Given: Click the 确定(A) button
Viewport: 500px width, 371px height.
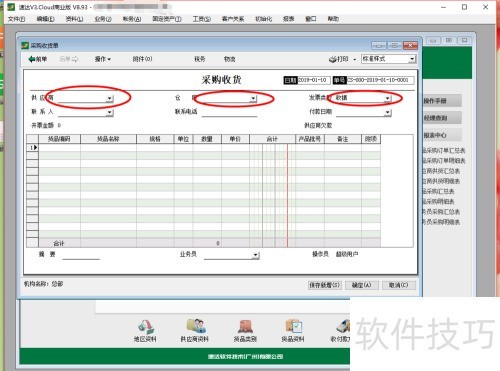Looking at the screenshot, I should coord(362,285).
